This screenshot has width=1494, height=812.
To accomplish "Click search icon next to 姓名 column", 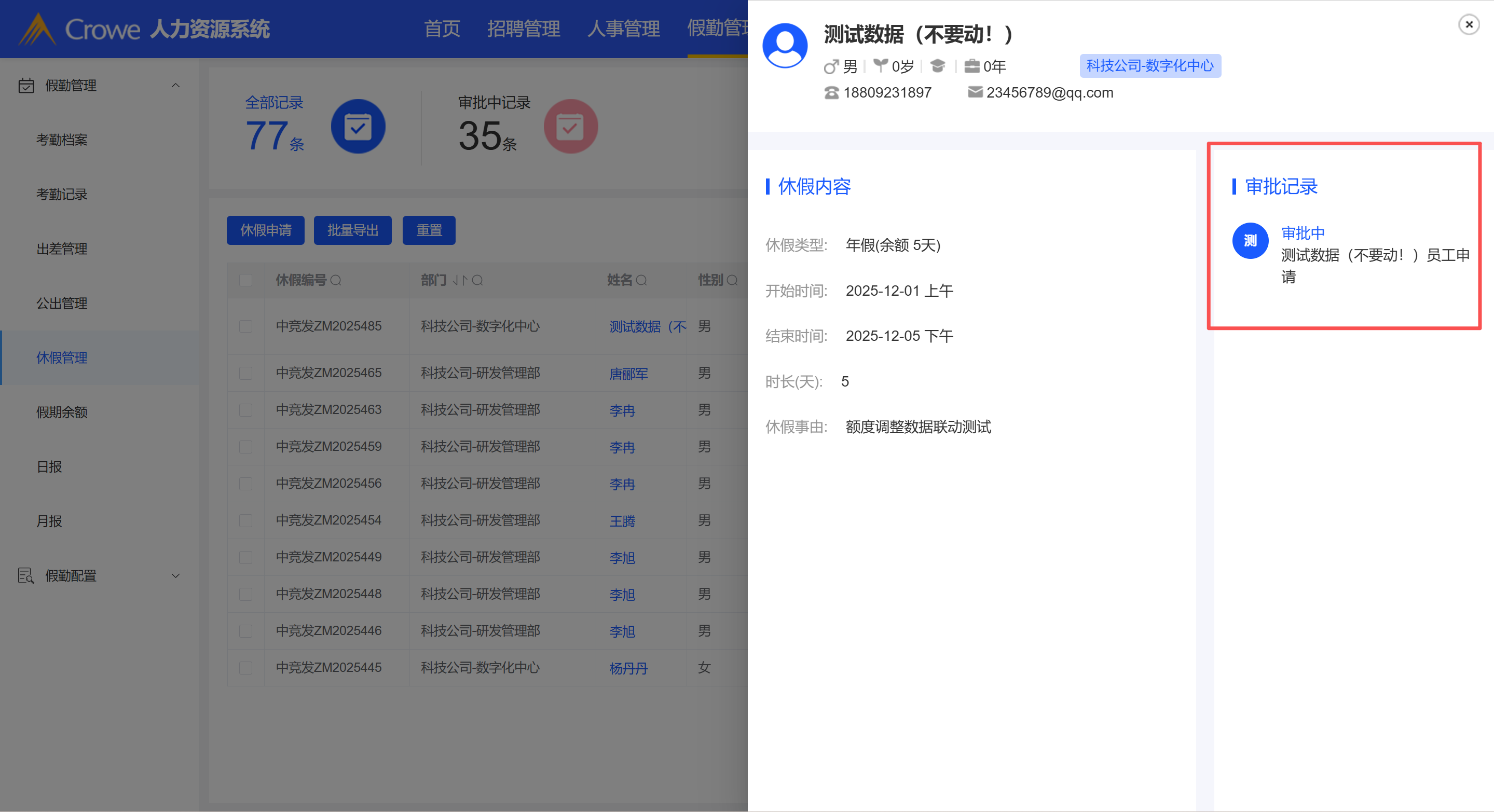I will (641, 281).
